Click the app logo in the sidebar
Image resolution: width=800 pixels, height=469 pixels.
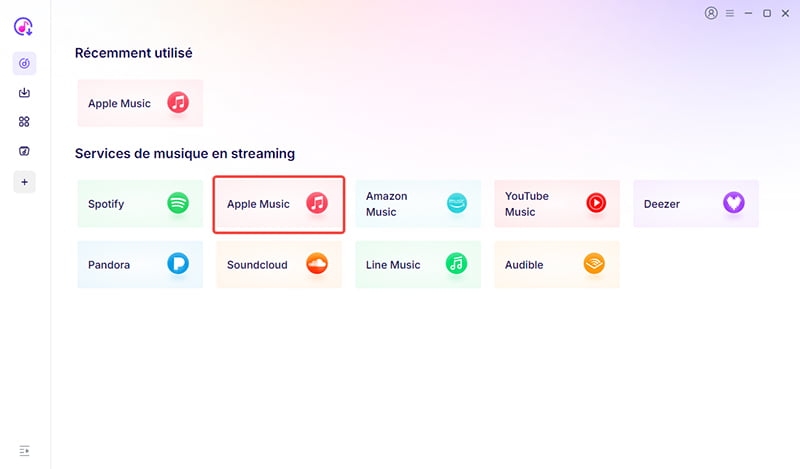click(x=23, y=27)
